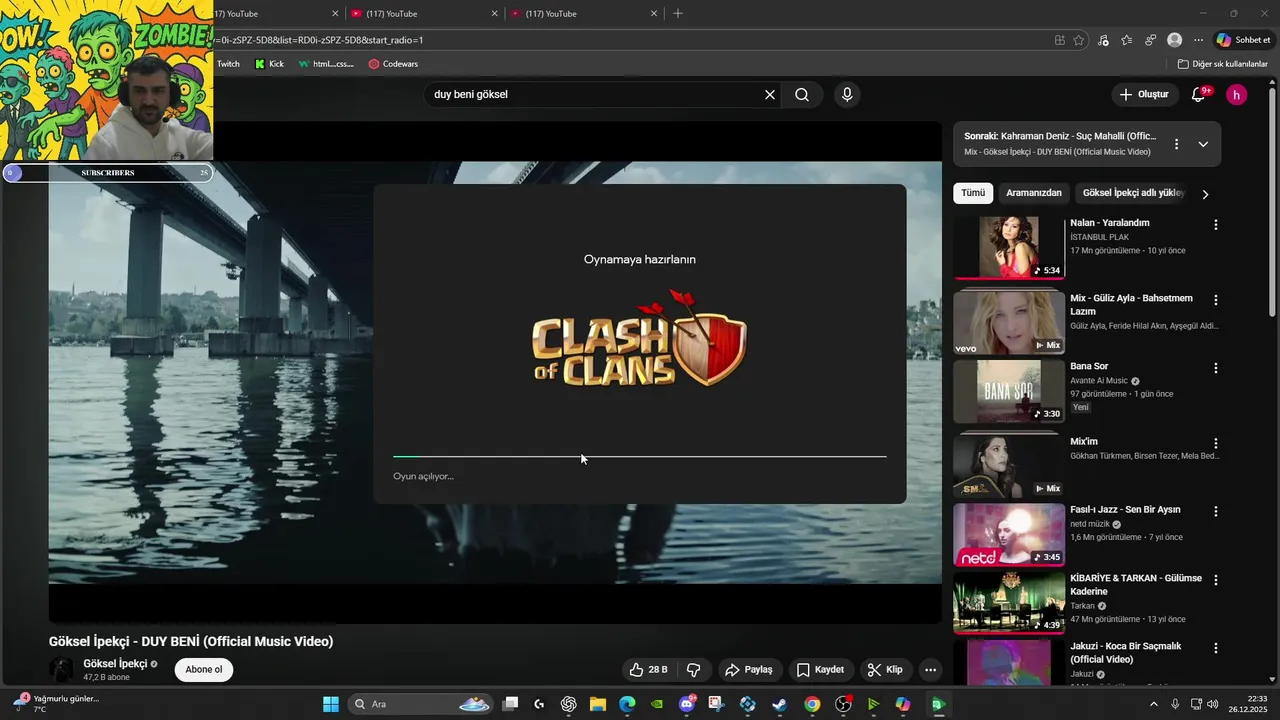Click the Oluştur create button

pos(1144,94)
